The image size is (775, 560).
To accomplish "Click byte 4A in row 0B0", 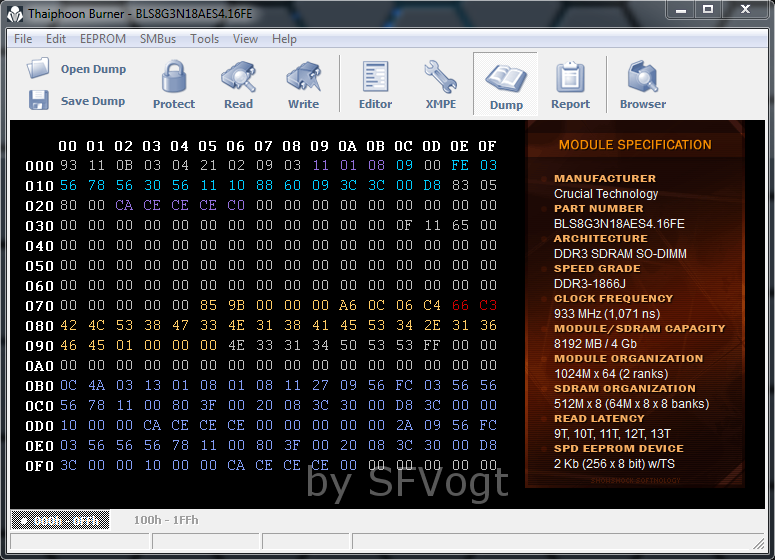I will point(96,385).
